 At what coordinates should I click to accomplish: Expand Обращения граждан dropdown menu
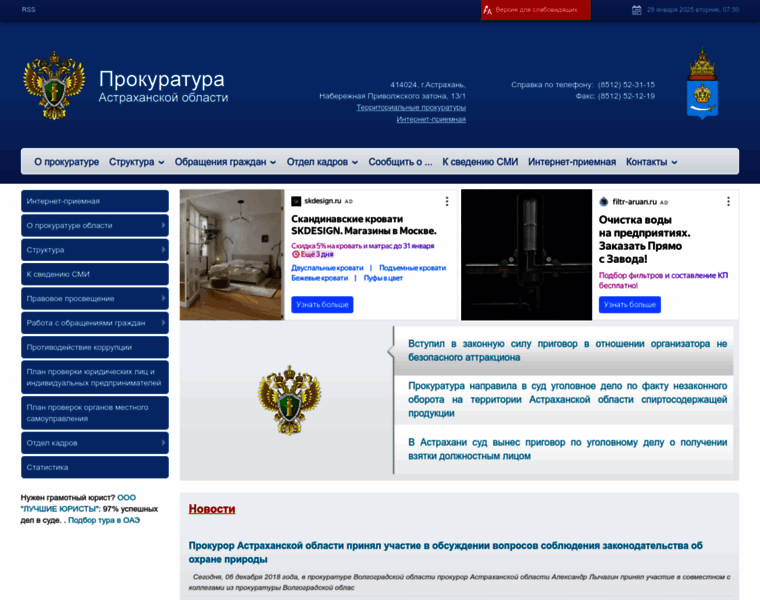click(x=225, y=162)
